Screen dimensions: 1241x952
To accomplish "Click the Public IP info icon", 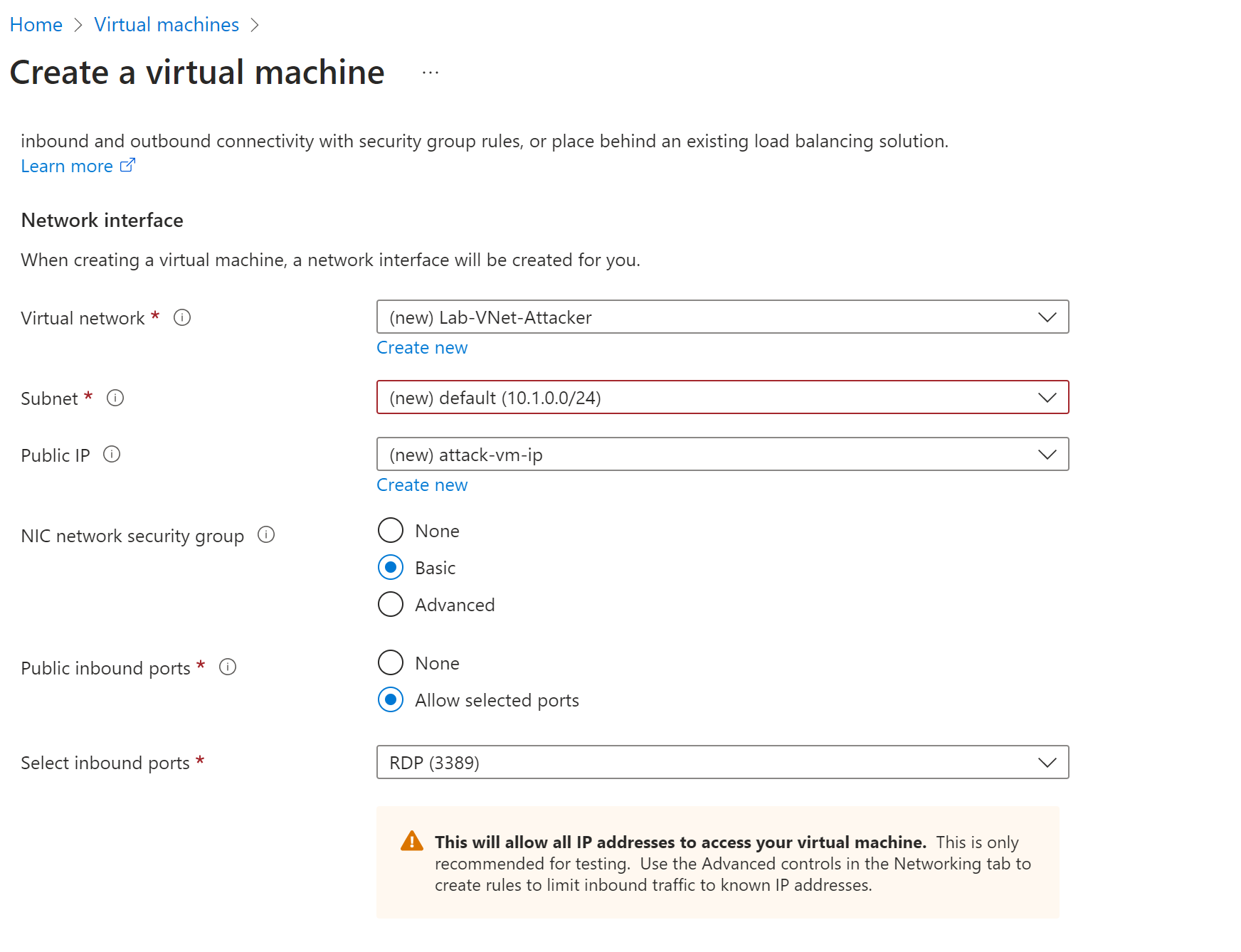I will click(x=112, y=454).
